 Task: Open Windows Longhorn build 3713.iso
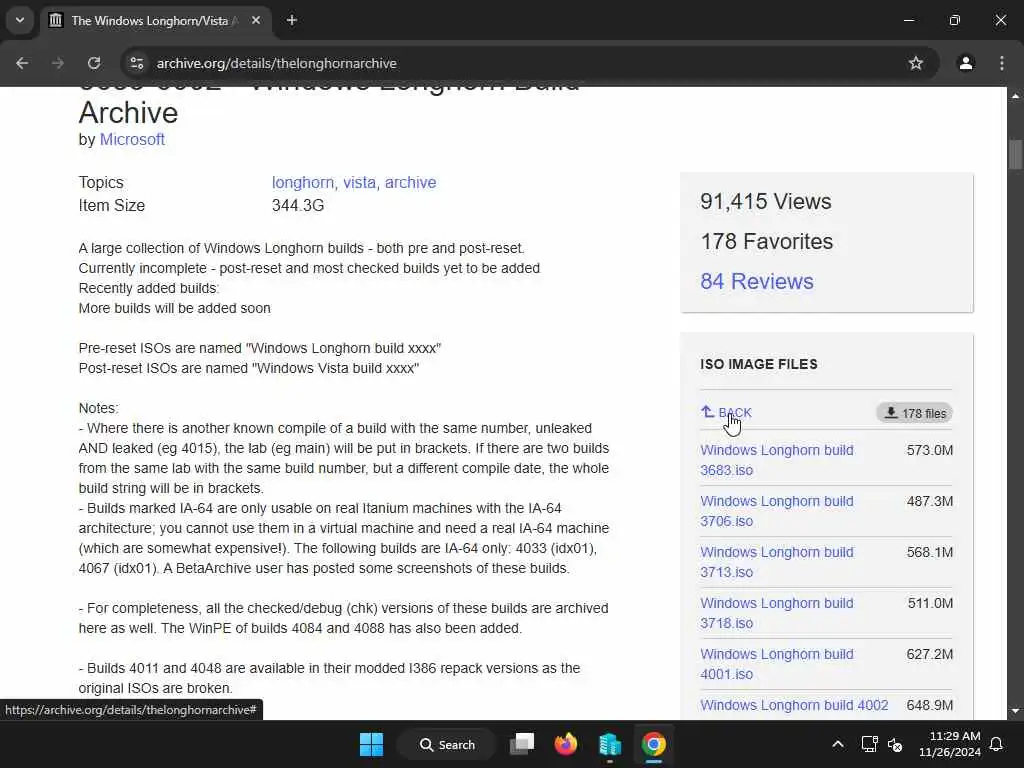click(x=776, y=562)
